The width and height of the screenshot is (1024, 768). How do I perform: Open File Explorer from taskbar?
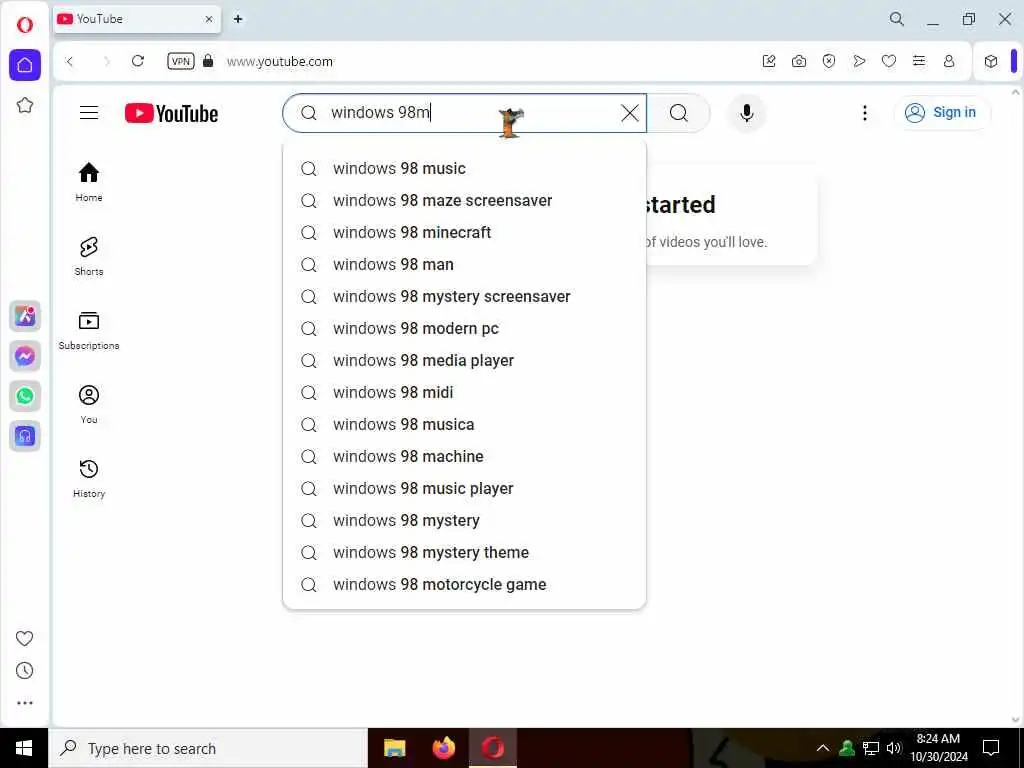[x=394, y=748]
